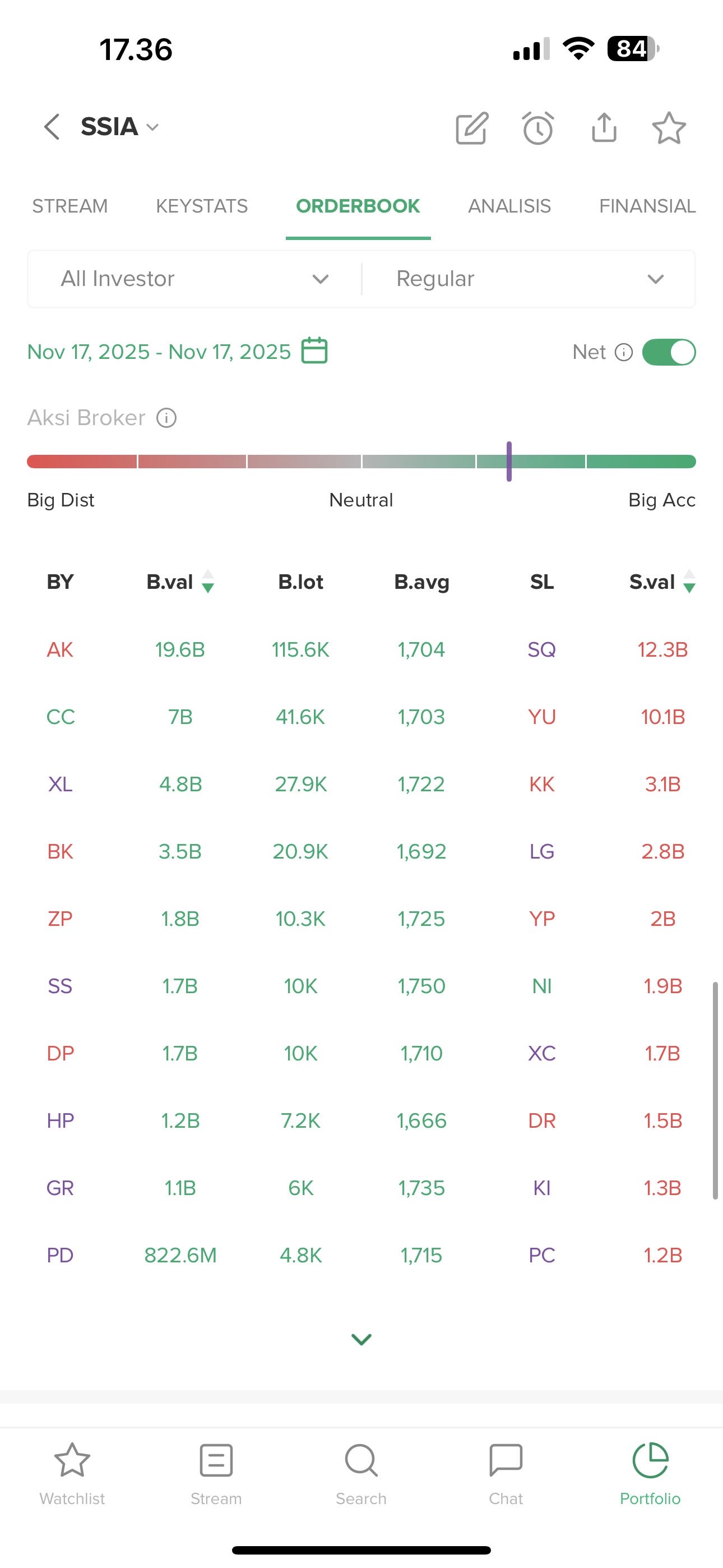723x1568 pixels.
Task: Add SSIA to favorites star
Action: coord(669,128)
